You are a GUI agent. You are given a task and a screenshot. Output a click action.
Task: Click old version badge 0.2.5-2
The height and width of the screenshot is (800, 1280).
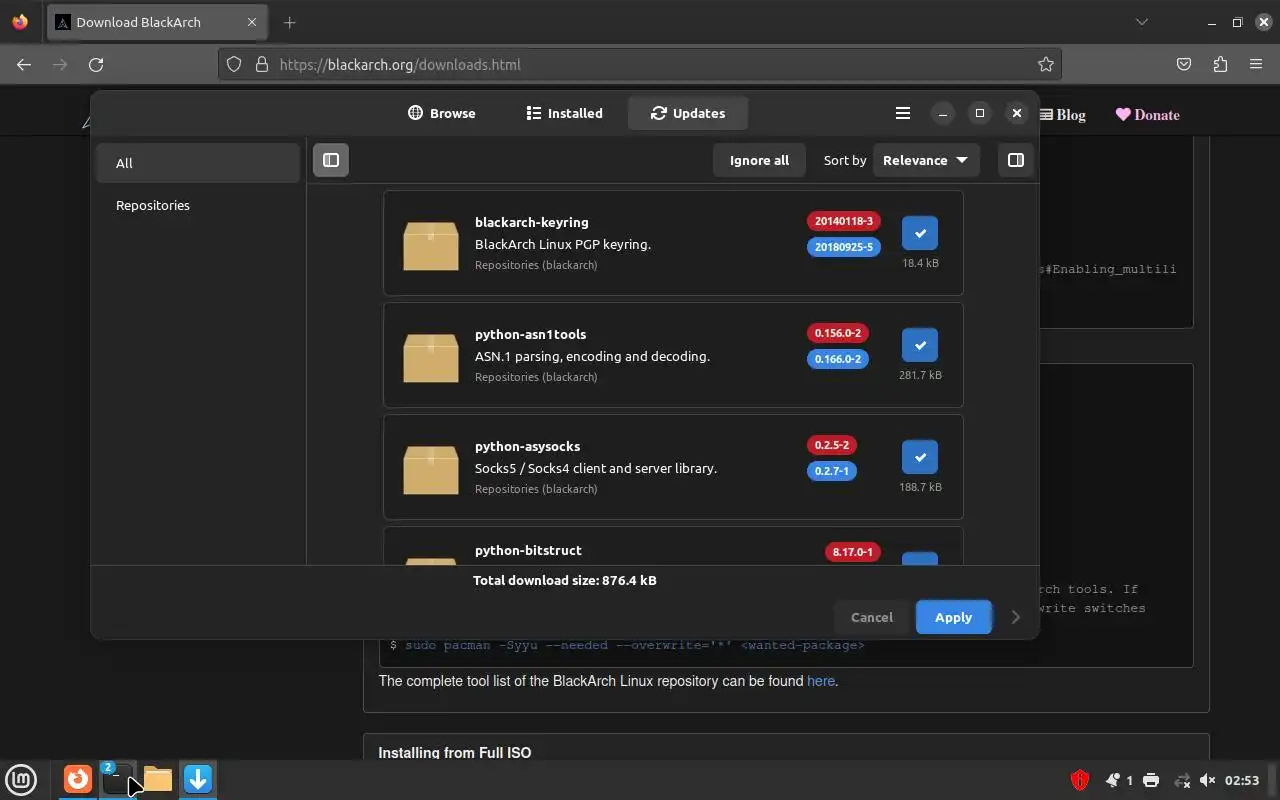click(x=832, y=445)
